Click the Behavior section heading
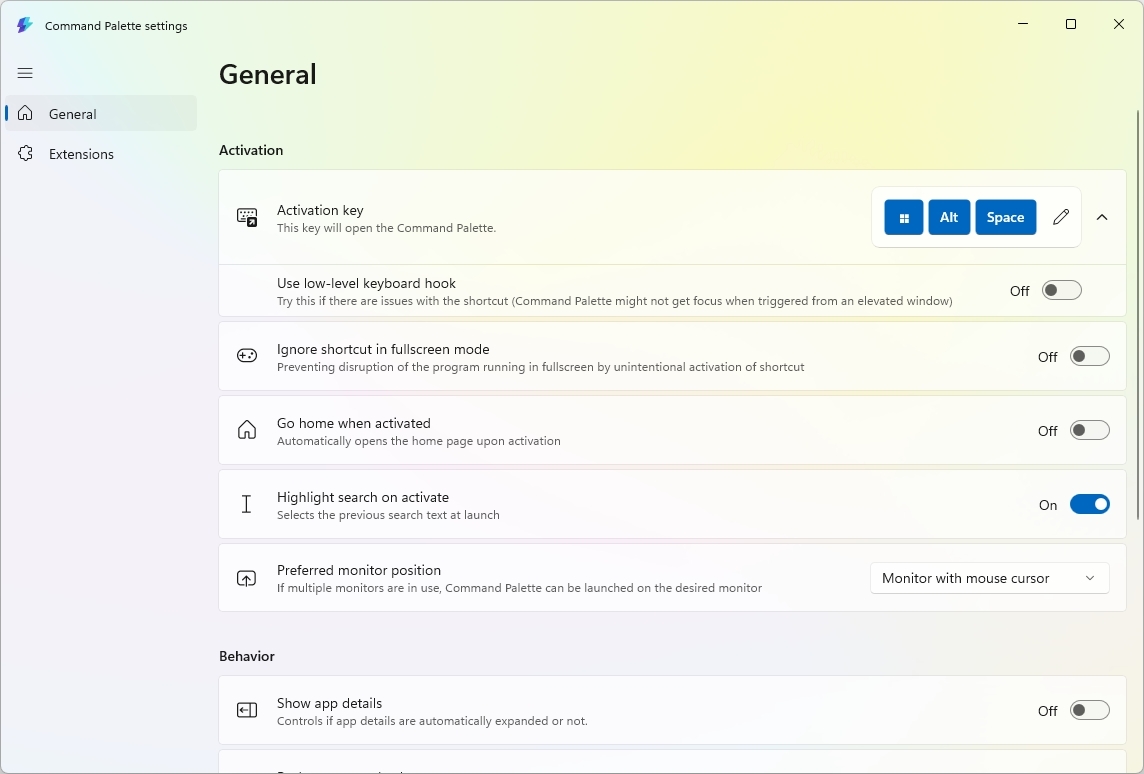Image resolution: width=1144 pixels, height=774 pixels. click(247, 656)
